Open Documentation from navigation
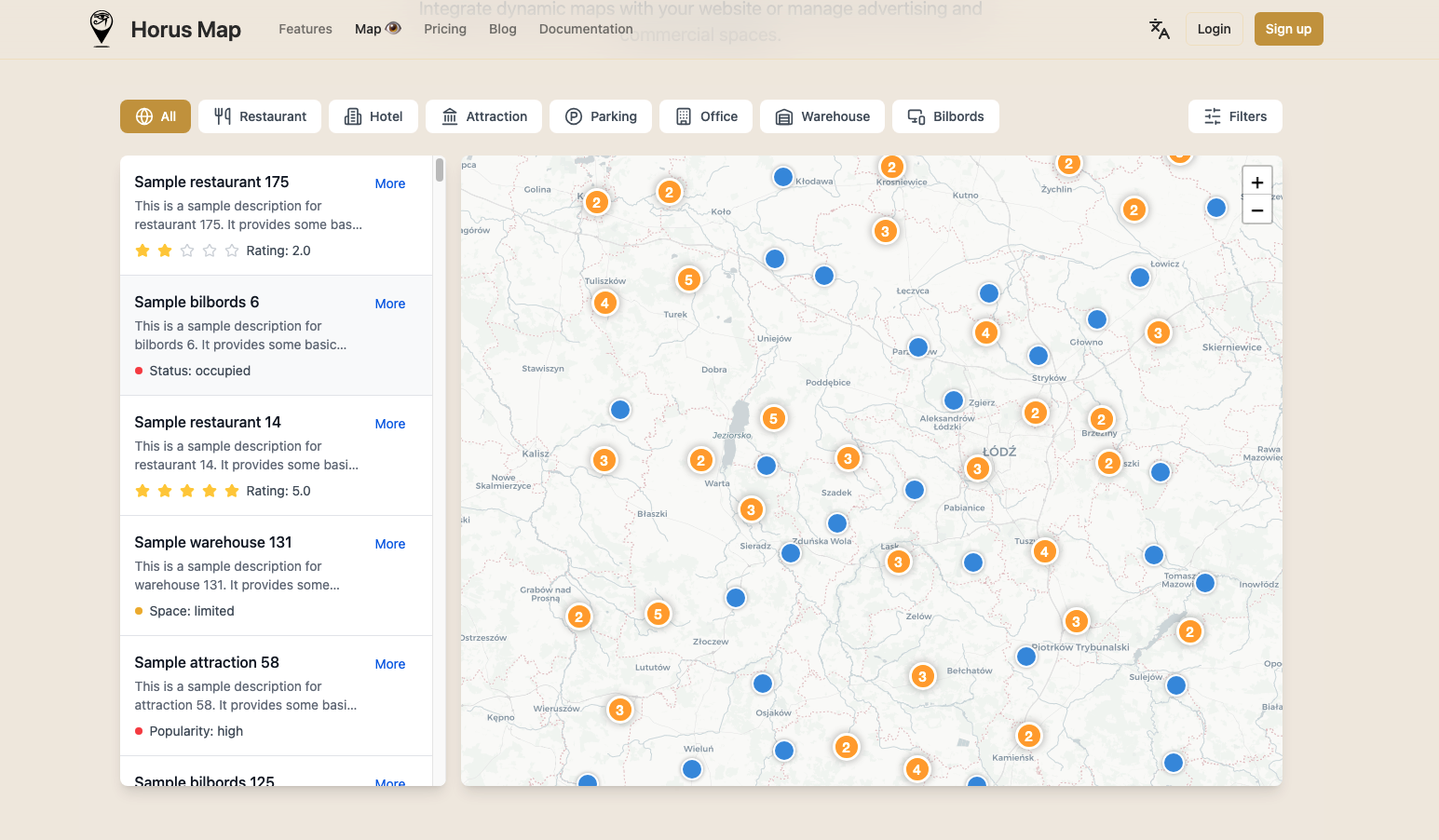This screenshot has width=1439, height=840. 586,29
